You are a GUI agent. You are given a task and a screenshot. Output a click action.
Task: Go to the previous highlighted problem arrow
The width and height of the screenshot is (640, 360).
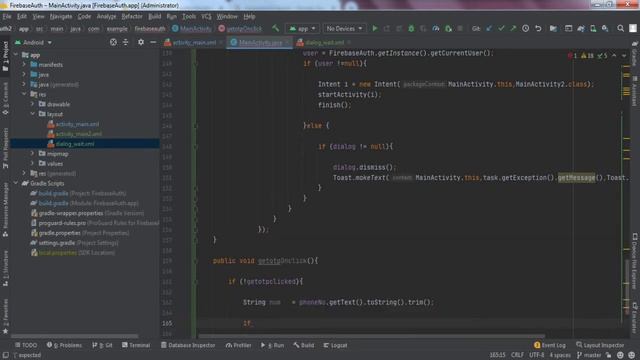point(614,56)
